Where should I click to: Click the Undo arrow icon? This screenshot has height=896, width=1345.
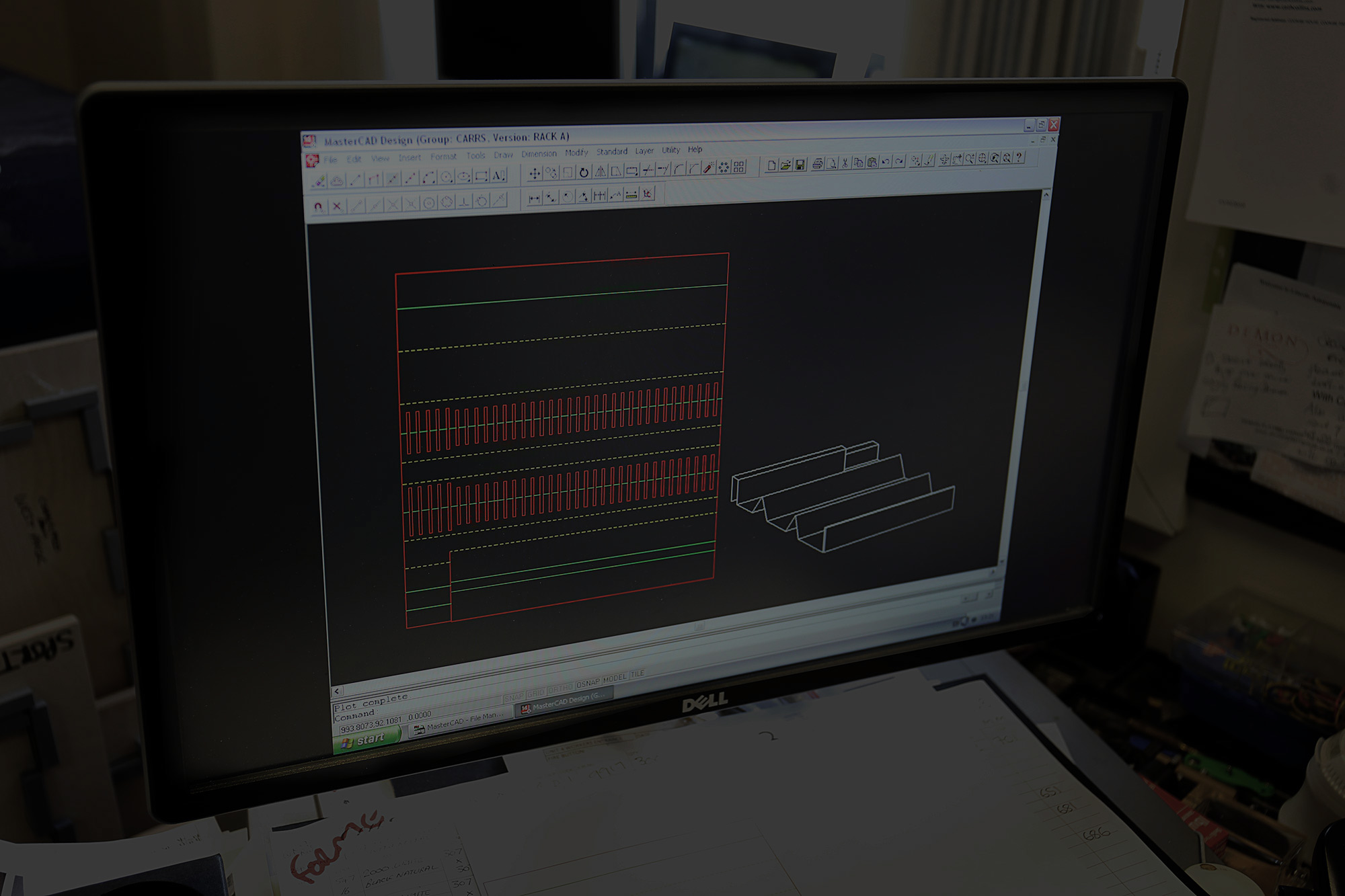click(886, 161)
